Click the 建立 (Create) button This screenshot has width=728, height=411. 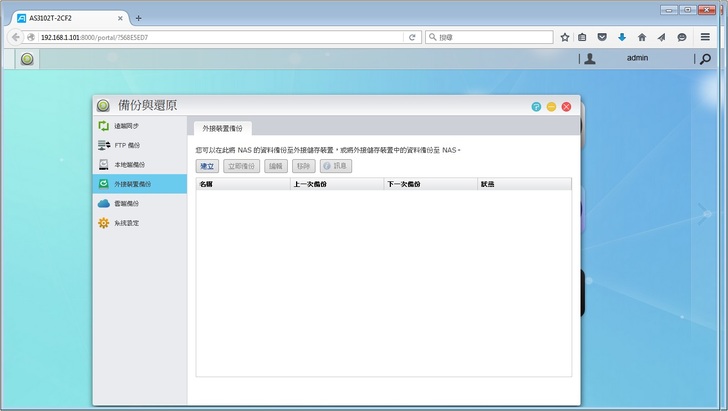(207, 166)
